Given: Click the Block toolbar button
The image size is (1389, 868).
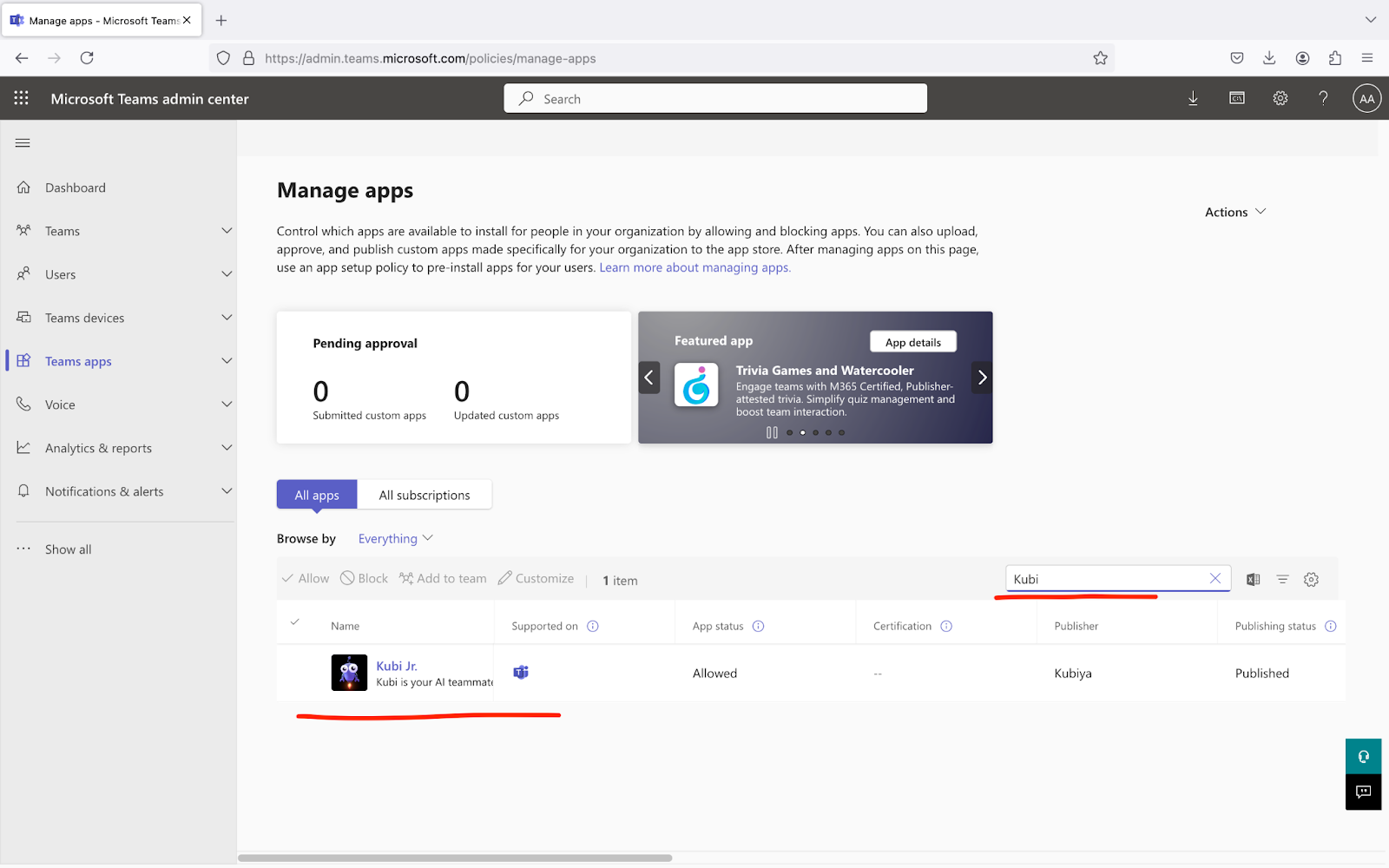Looking at the screenshot, I should [365, 579].
